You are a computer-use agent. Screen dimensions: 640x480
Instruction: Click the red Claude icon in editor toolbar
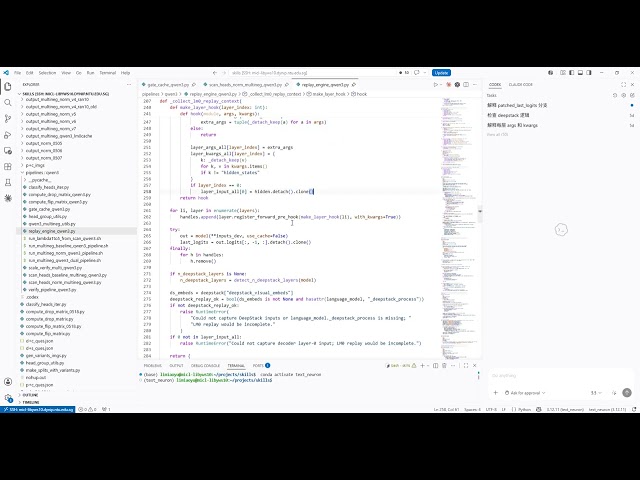click(x=449, y=84)
